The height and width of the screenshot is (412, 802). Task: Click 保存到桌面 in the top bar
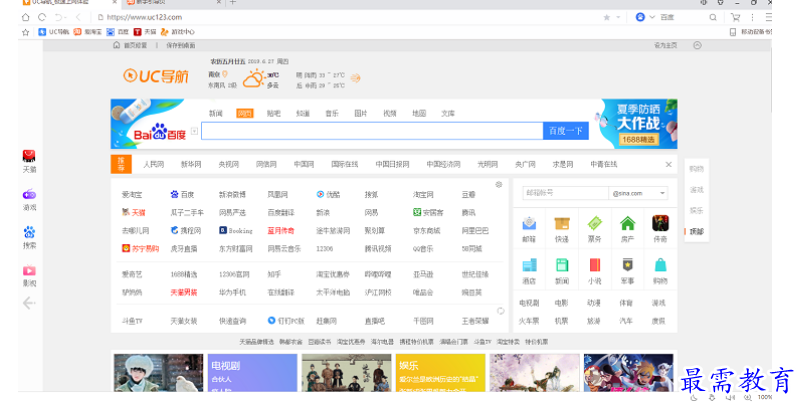[181, 45]
